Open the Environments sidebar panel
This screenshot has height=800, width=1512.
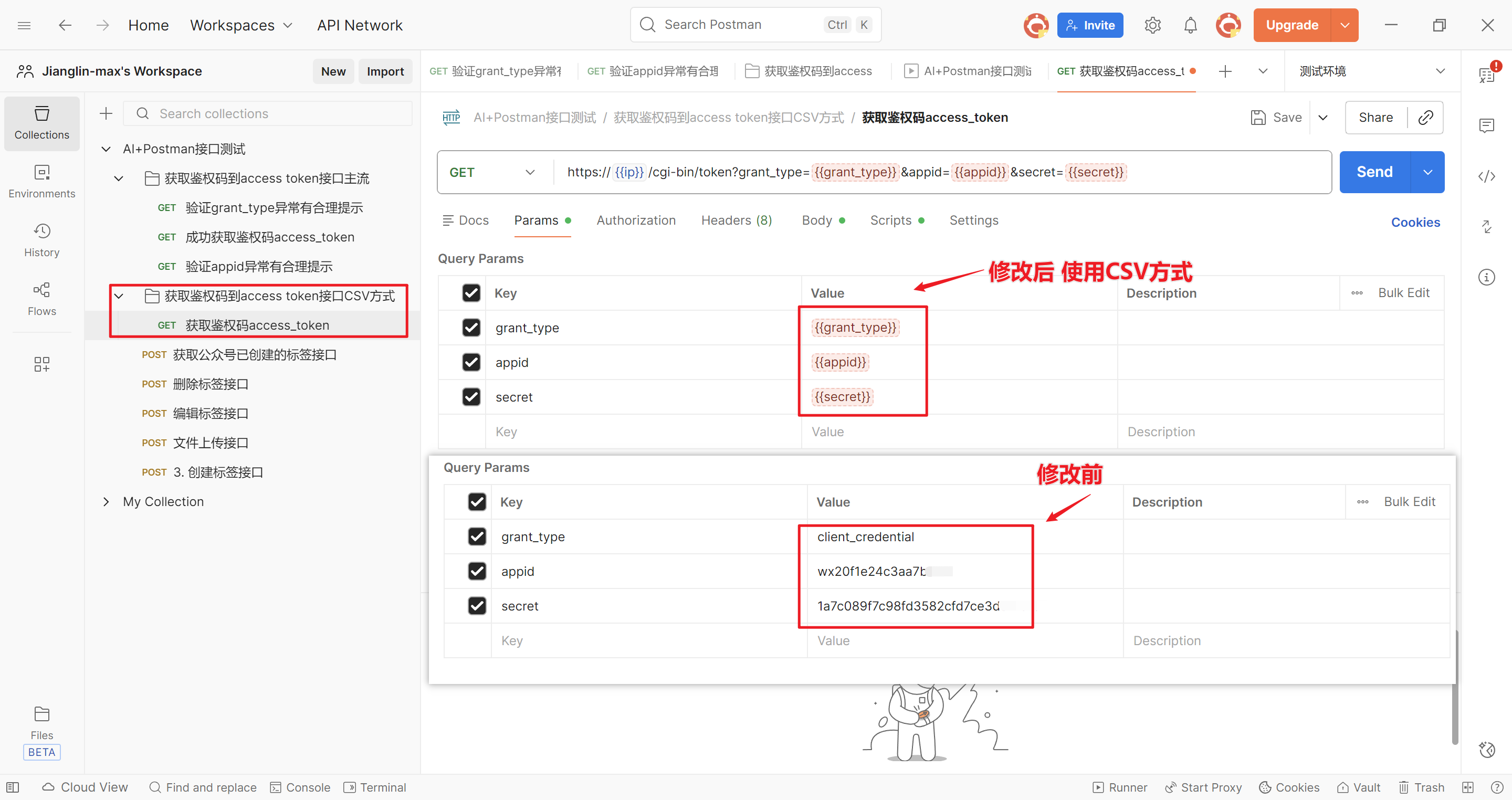click(41, 182)
